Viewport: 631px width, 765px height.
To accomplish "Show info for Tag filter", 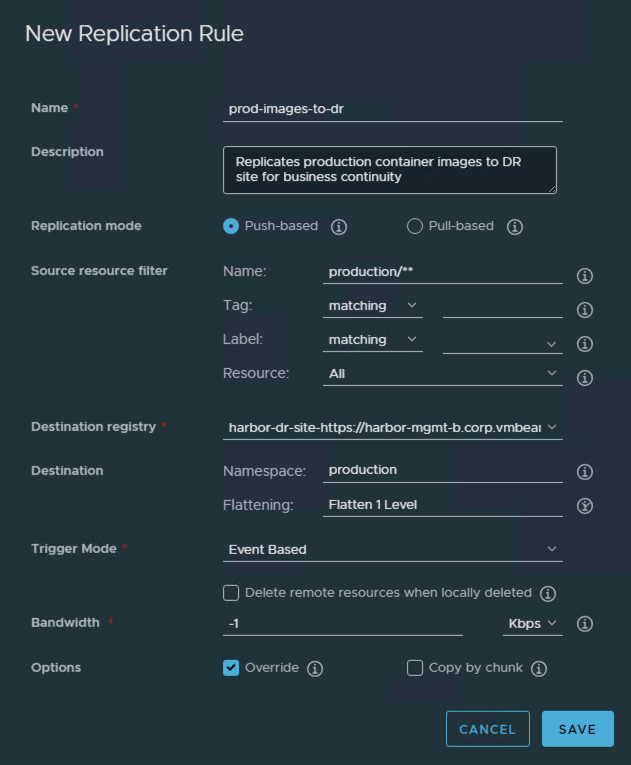I will 586,310.
